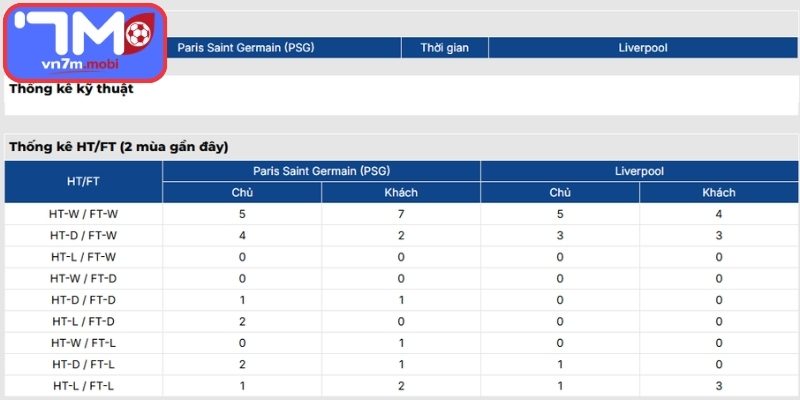Click the HT/FT column header

tap(83, 182)
